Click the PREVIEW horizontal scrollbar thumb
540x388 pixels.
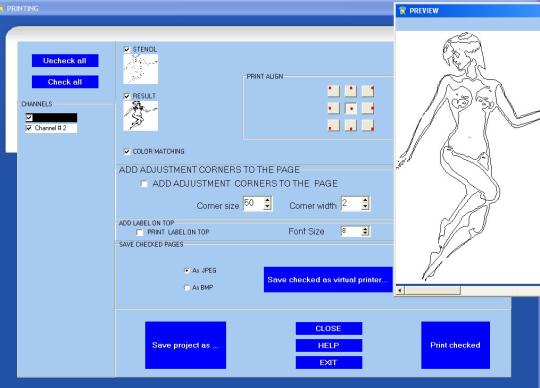[432, 291]
